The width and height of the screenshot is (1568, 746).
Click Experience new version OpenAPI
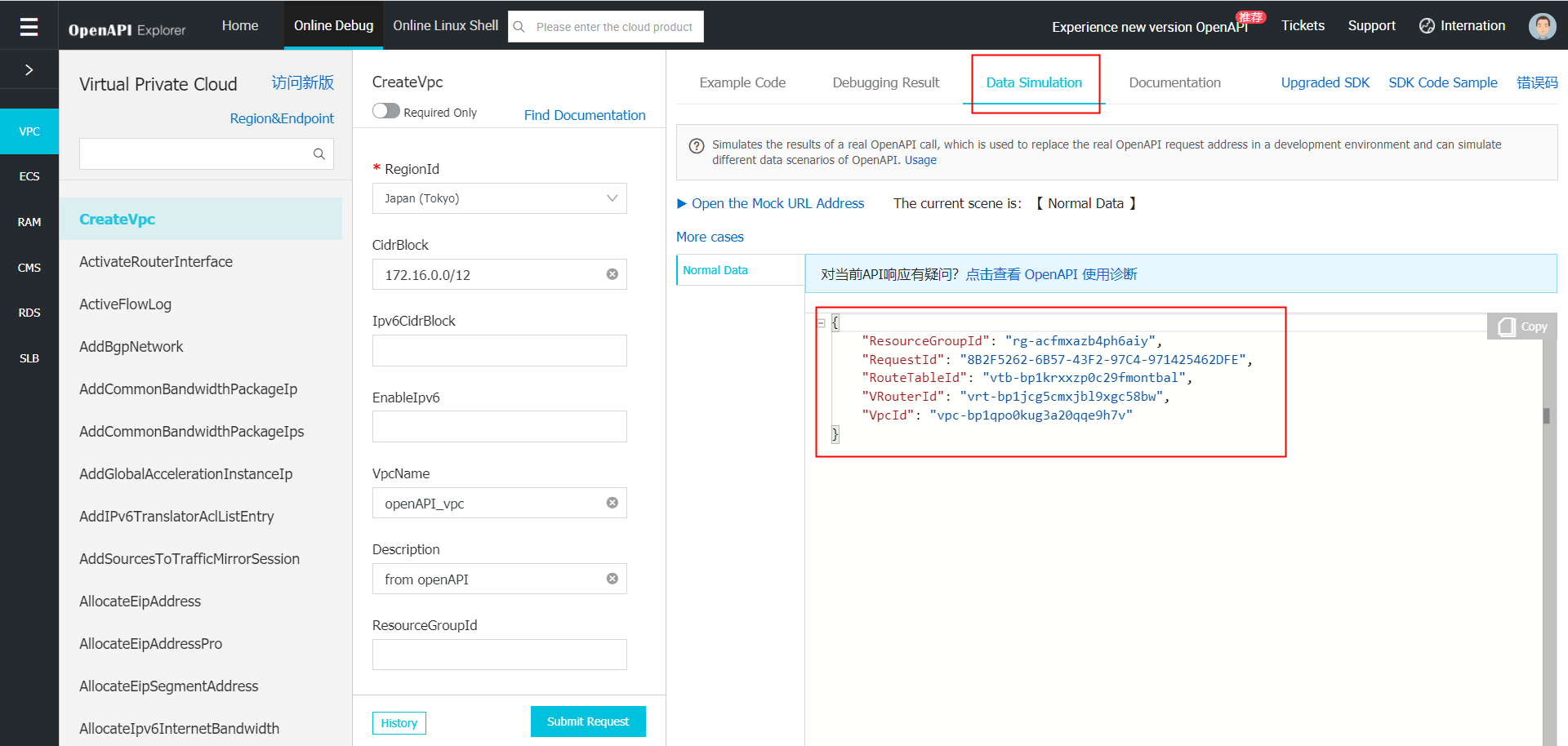(x=1150, y=27)
